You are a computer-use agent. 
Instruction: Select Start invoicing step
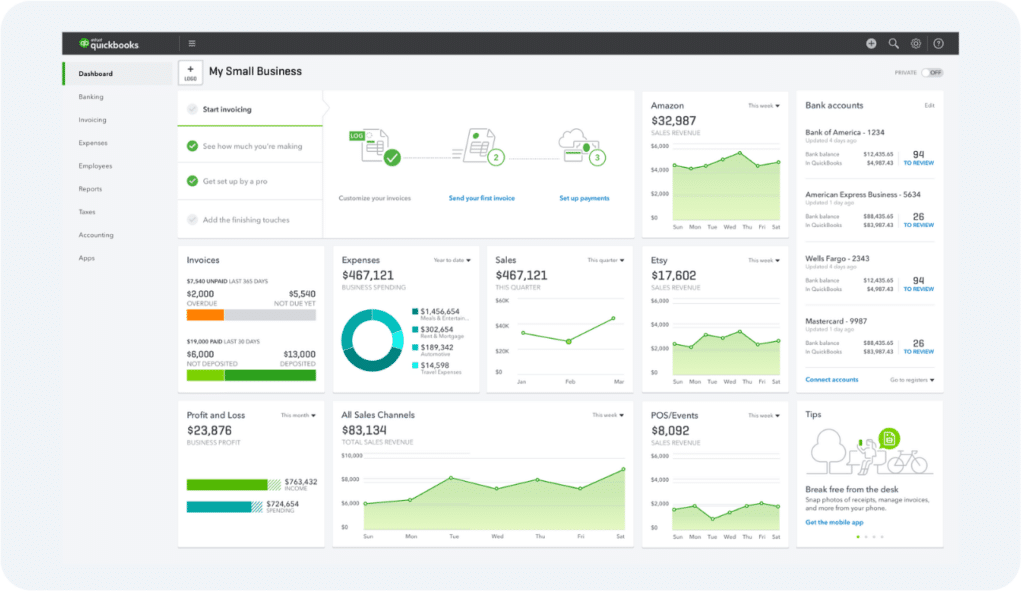tap(250, 109)
